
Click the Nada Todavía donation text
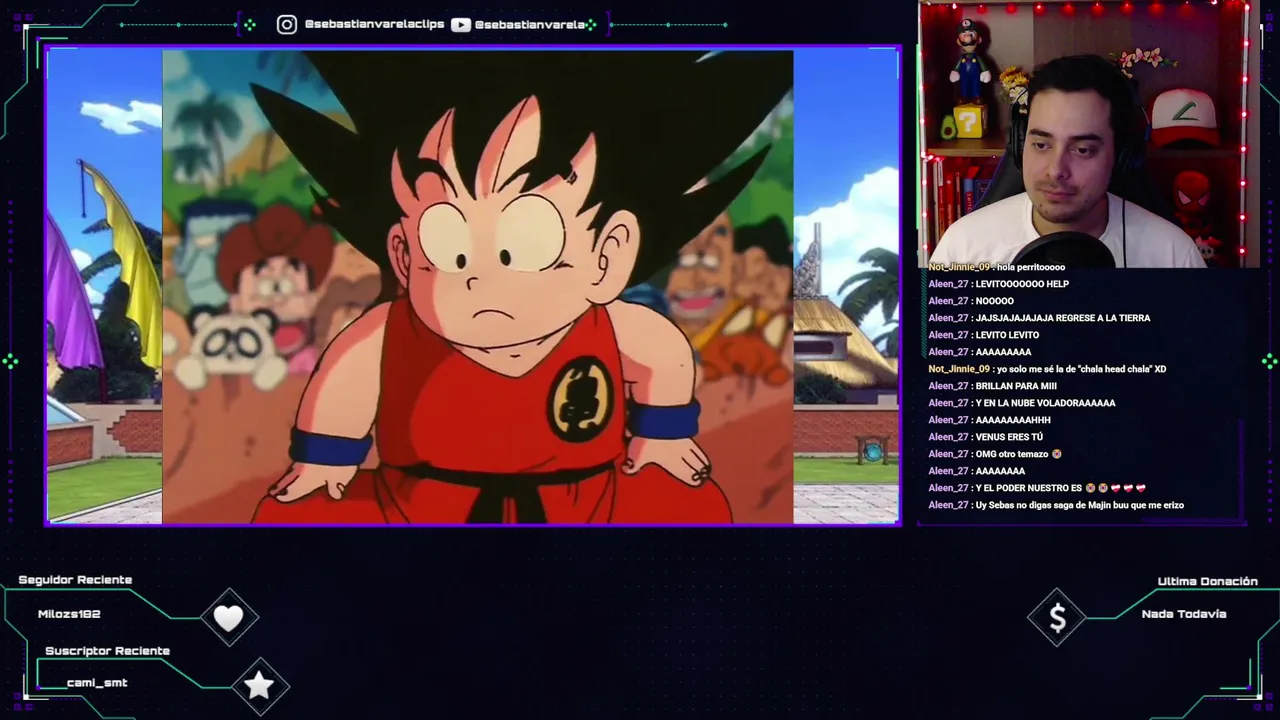[x=1184, y=614]
